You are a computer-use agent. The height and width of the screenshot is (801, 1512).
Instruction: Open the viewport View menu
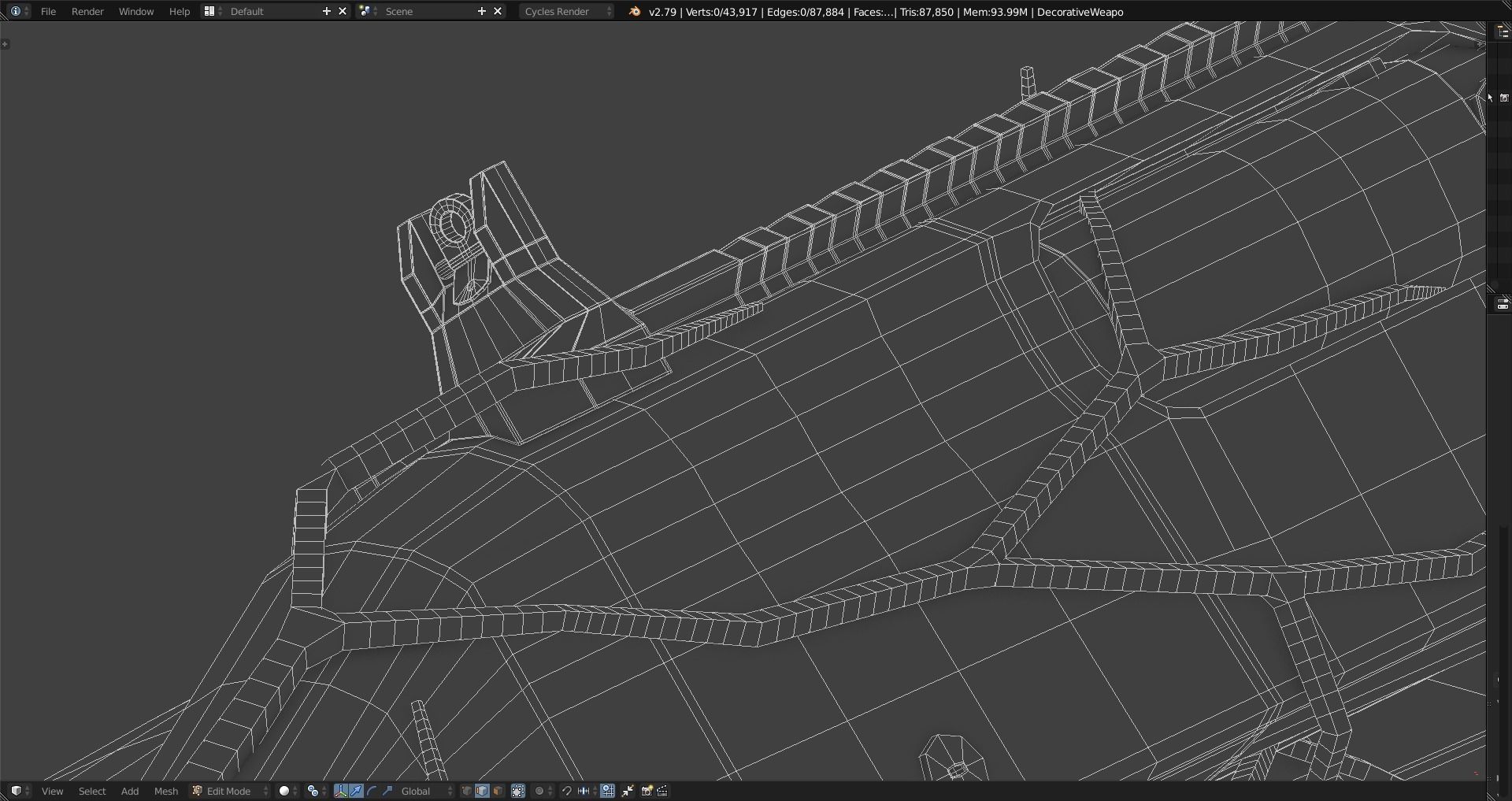(x=52, y=791)
